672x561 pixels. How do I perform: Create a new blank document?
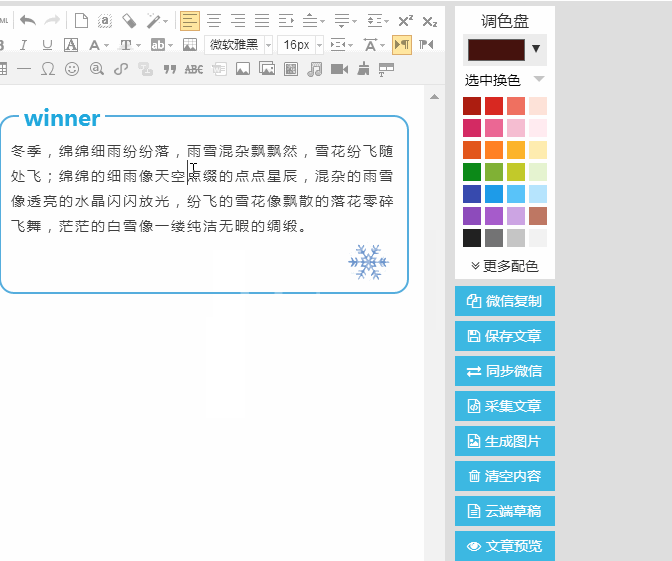(81, 21)
